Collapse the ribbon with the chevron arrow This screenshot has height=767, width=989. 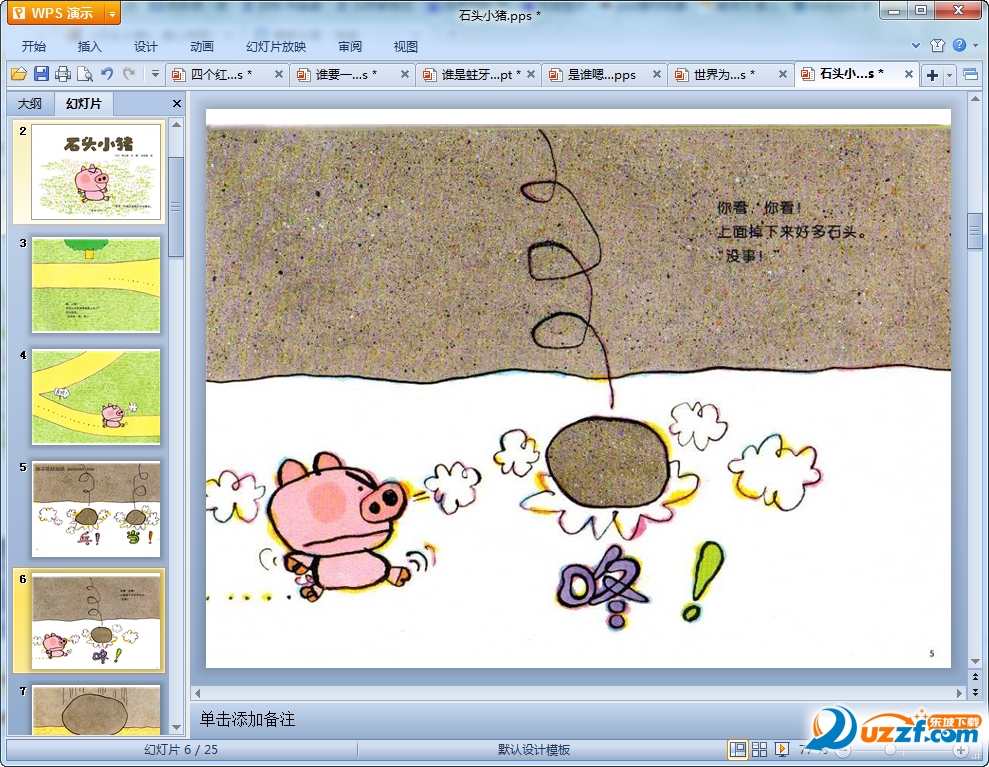916,45
